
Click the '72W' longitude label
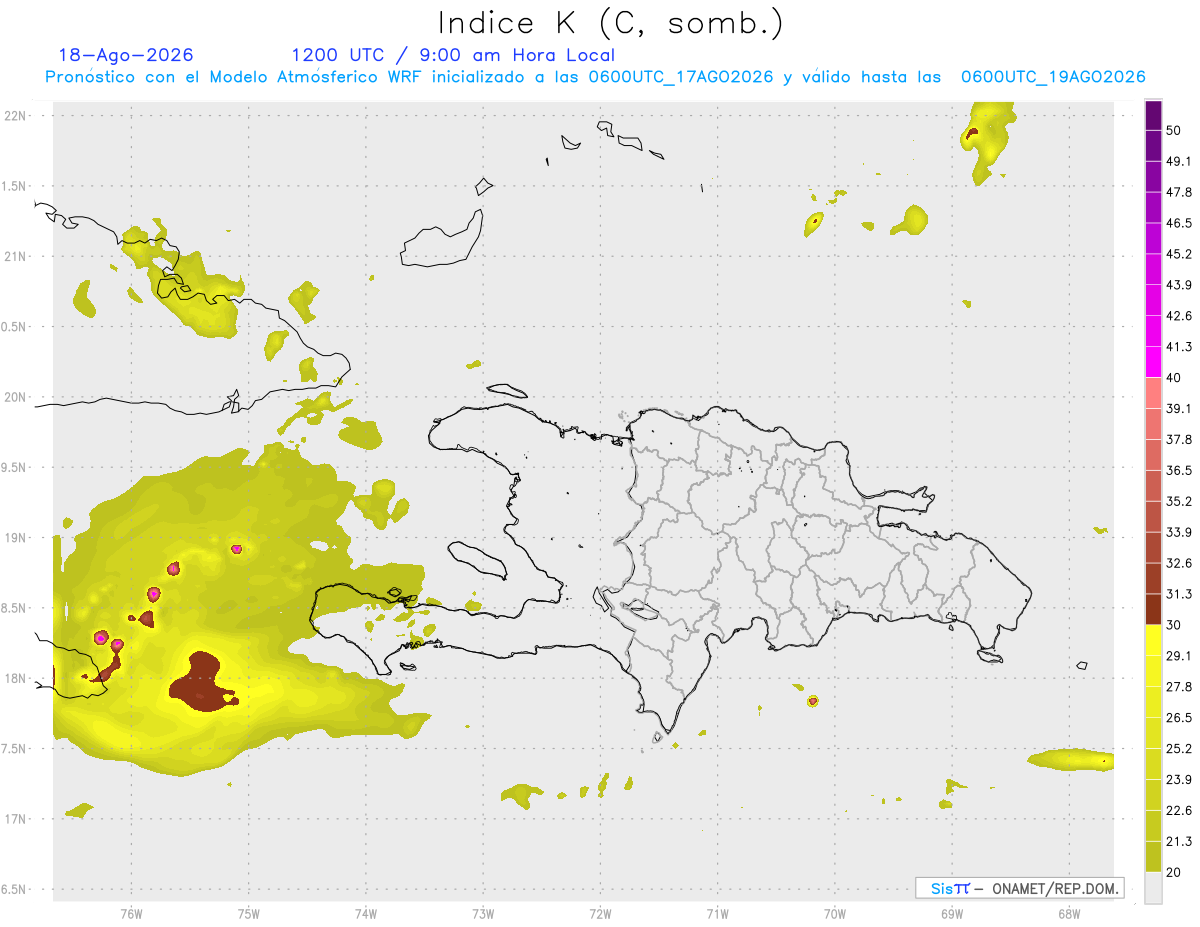(x=601, y=914)
